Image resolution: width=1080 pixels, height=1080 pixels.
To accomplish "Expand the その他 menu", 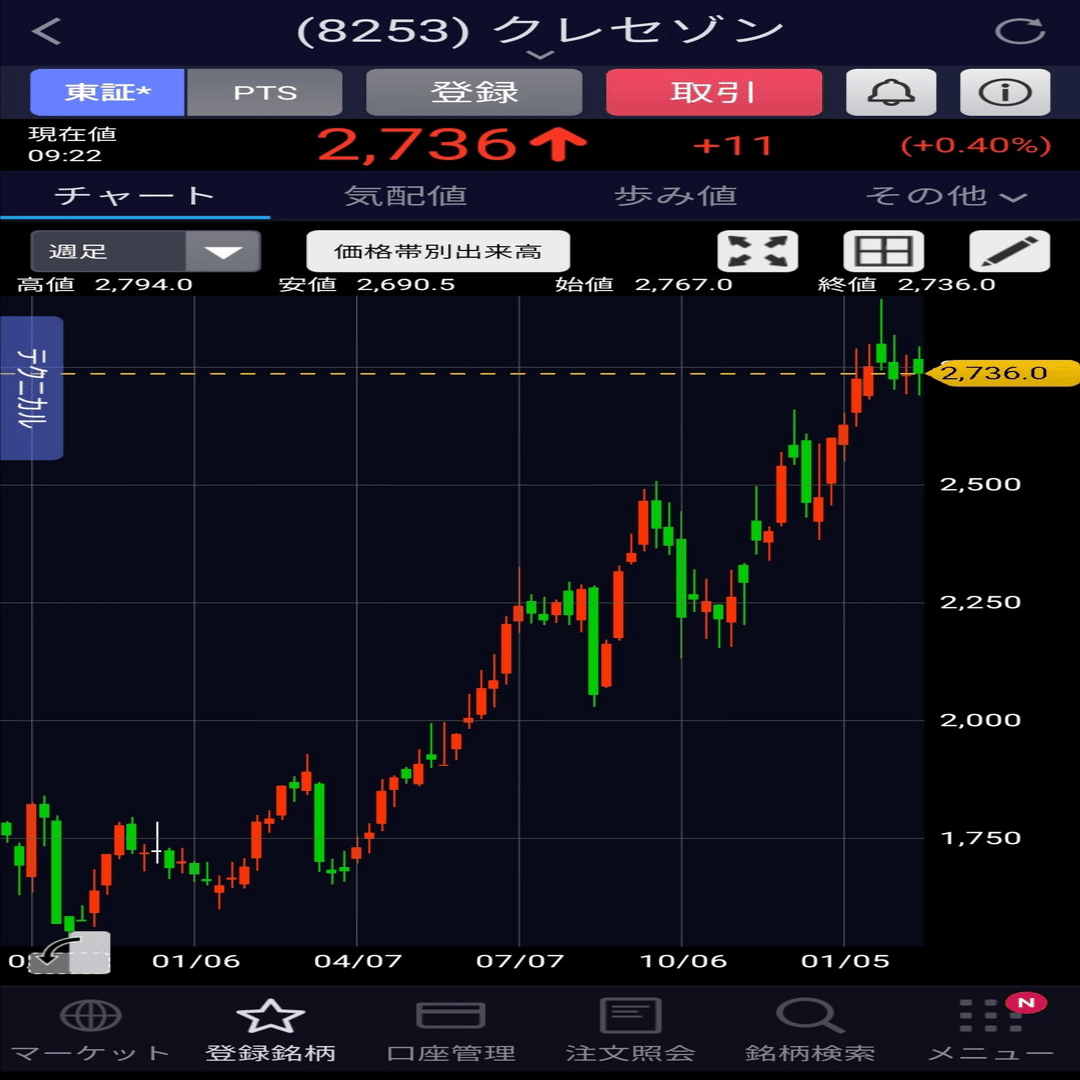I will [945, 196].
